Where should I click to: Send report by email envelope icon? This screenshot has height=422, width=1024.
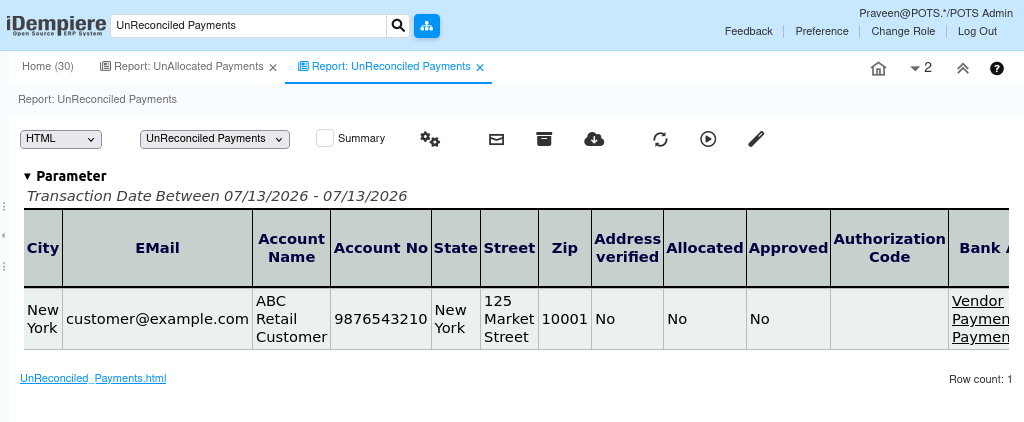click(x=496, y=139)
